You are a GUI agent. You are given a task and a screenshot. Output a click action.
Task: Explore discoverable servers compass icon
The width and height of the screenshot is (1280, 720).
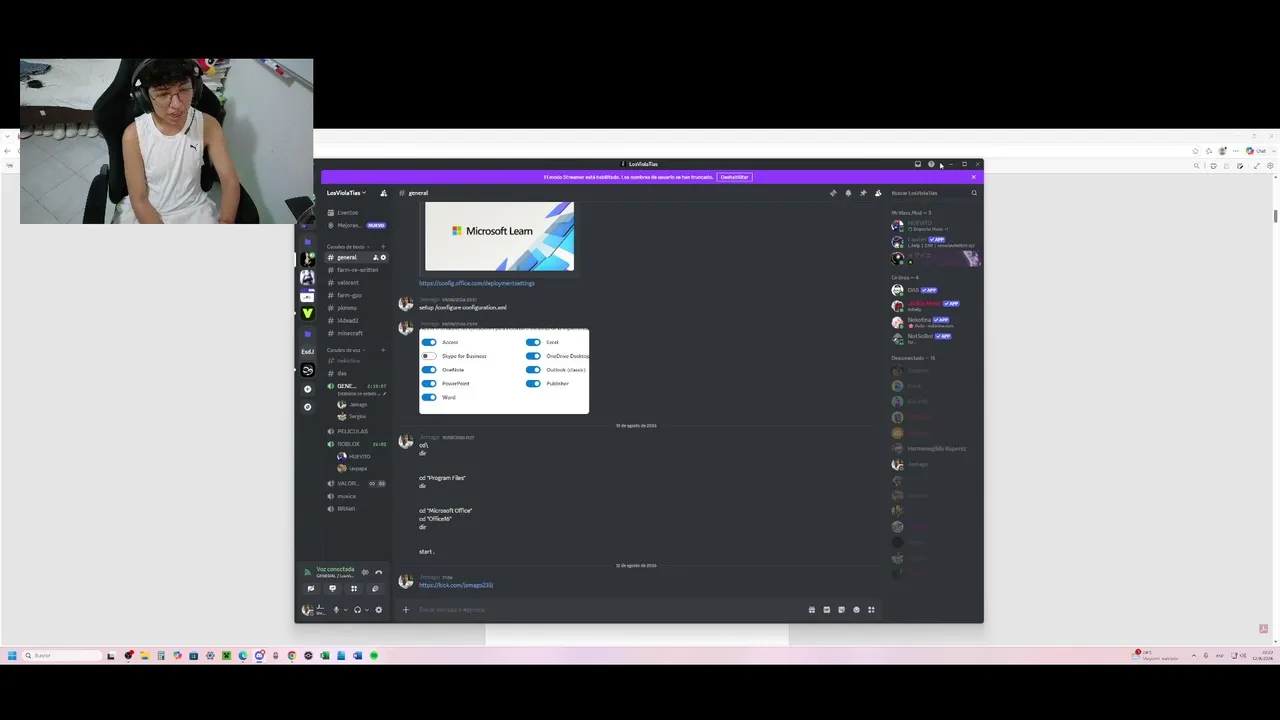(307, 407)
